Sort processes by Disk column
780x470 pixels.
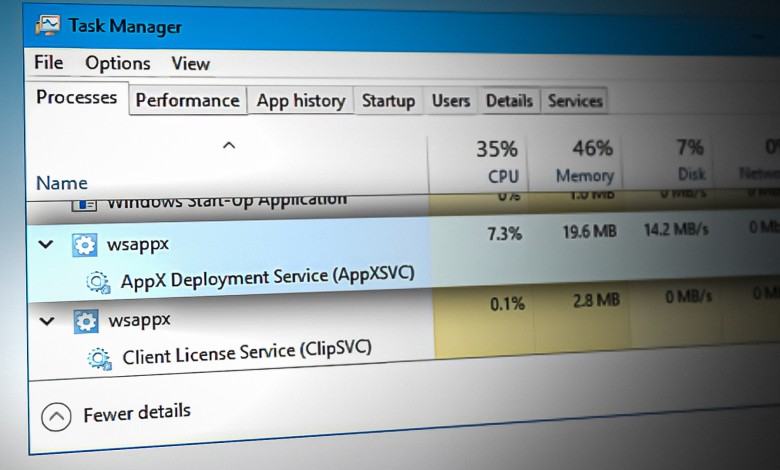pos(691,174)
